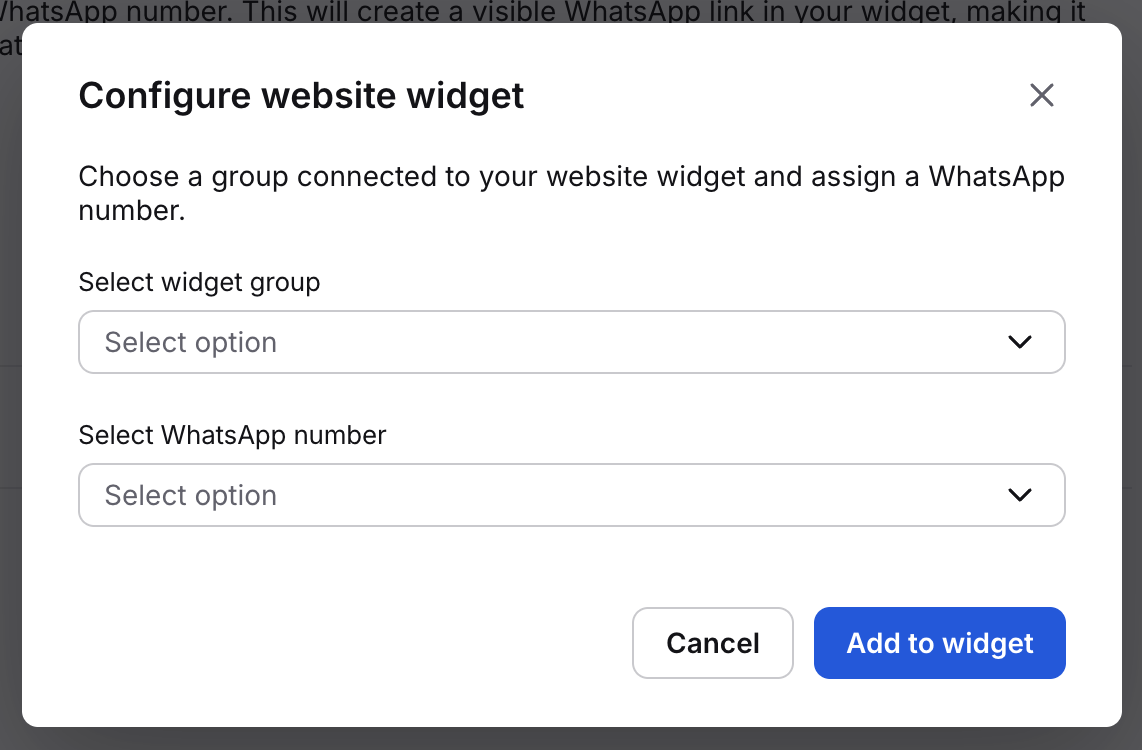1142x750 pixels.
Task: Click the "Select widget group" label
Action: [x=199, y=282]
